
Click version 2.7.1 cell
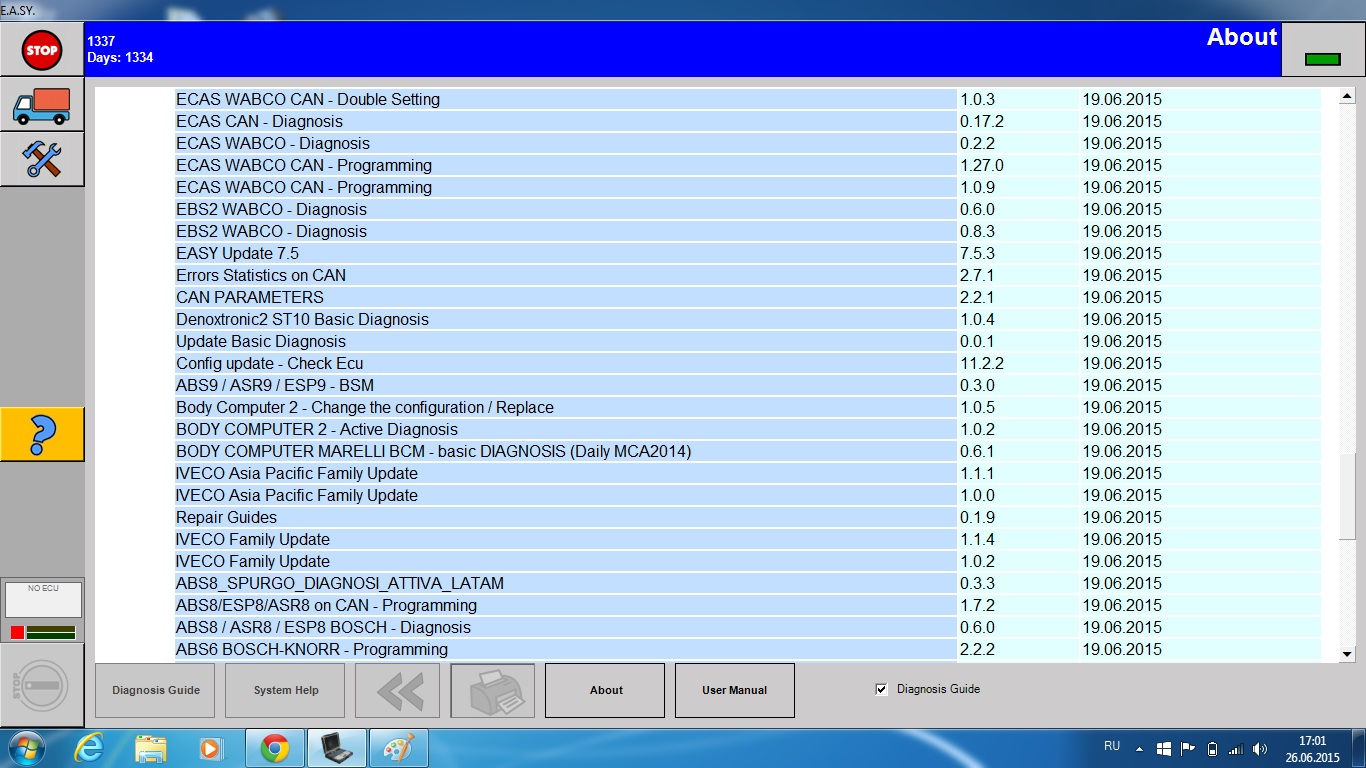(1018, 275)
